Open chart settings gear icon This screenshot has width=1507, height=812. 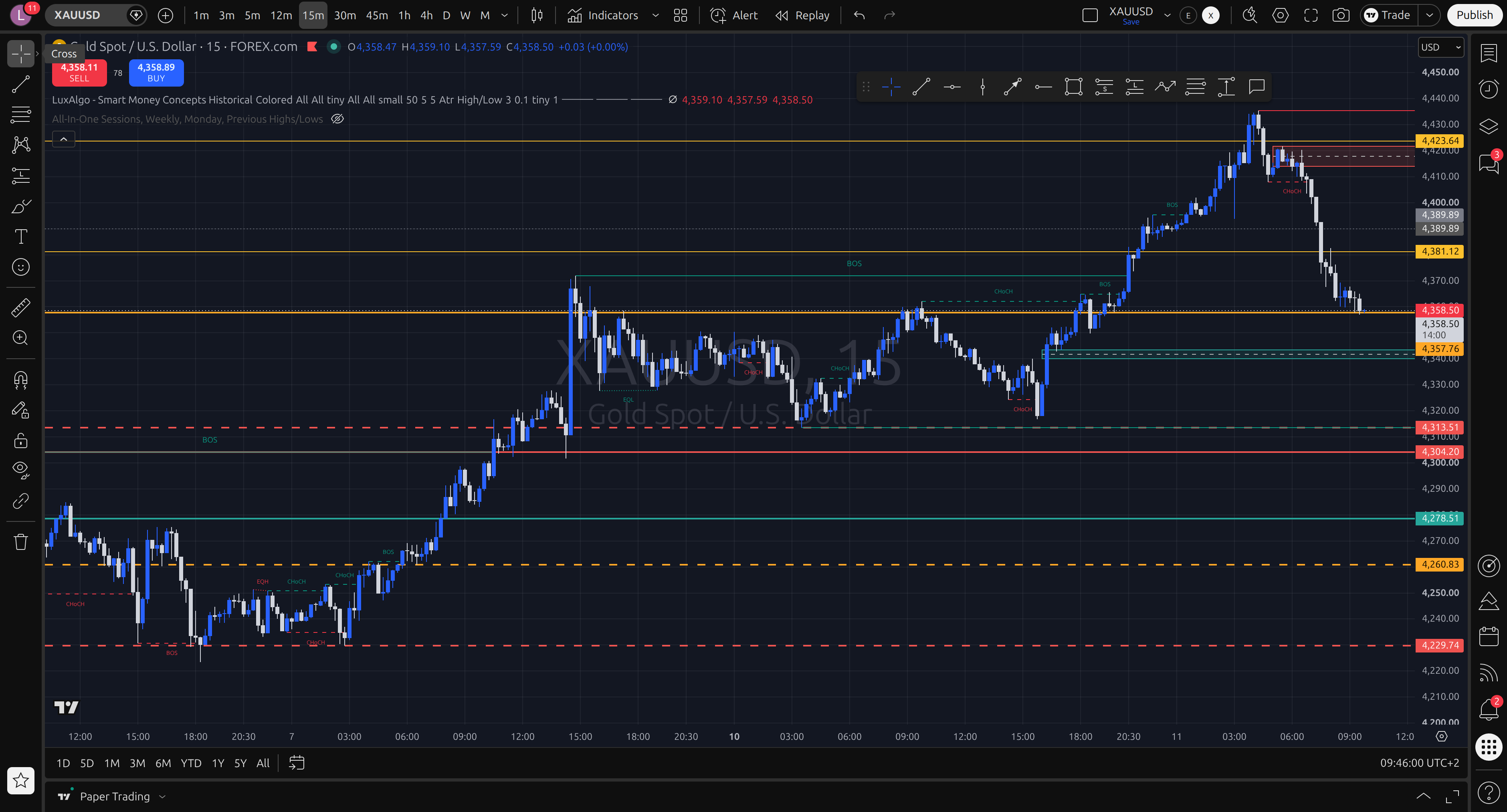click(1280, 15)
